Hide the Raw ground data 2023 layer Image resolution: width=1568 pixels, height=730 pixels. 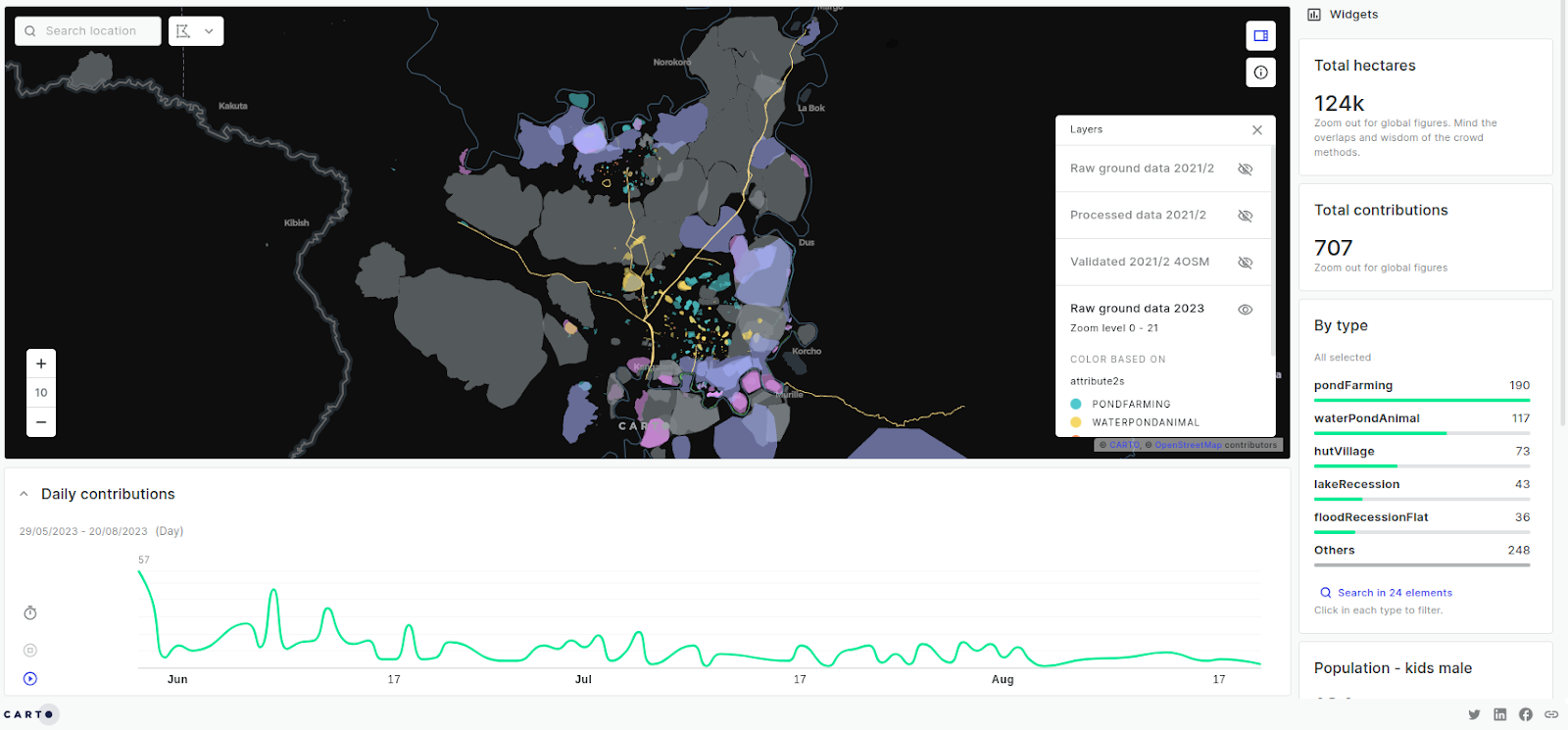click(1245, 310)
